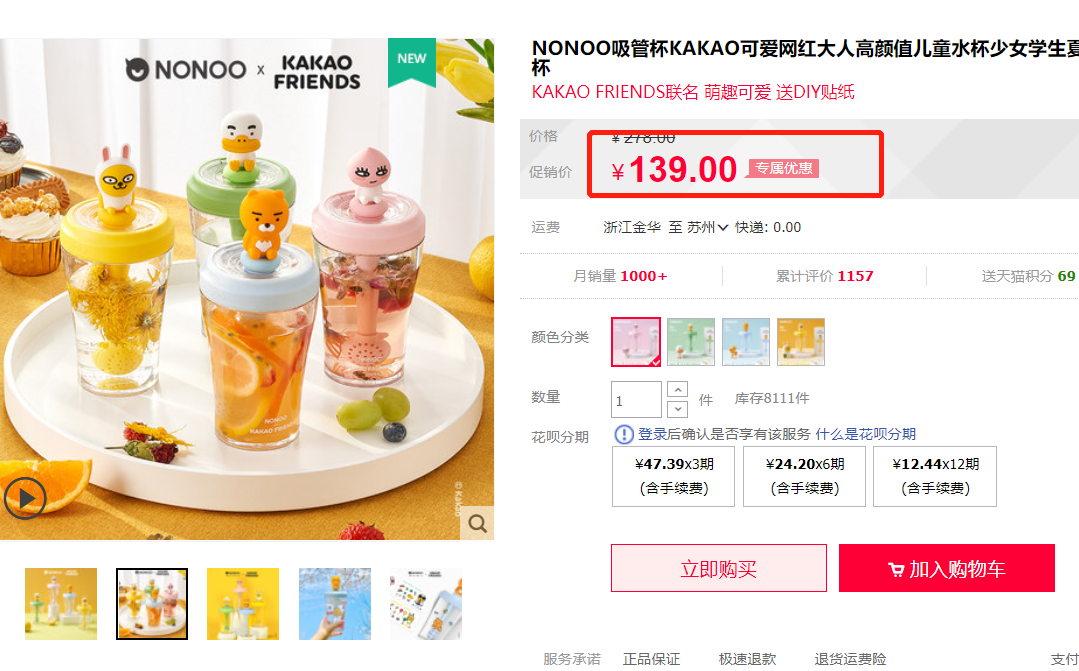The height and width of the screenshot is (671, 1079).
Task: Click the 立即购买 button
Action: [x=719, y=568]
